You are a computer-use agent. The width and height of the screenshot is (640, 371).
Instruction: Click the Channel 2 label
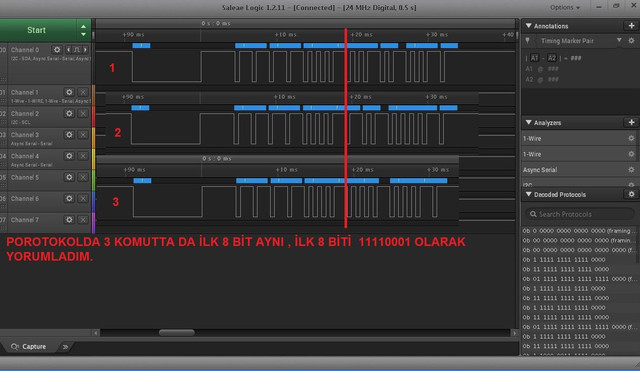pos(25,113)
